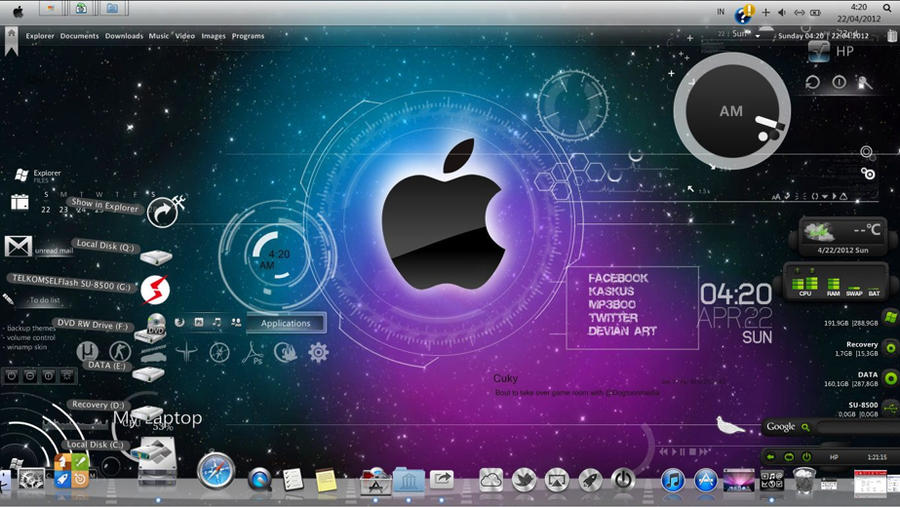Open the Music menu item
The height and width of the screenshot is (507, 900).
click(x=158, y=36)
